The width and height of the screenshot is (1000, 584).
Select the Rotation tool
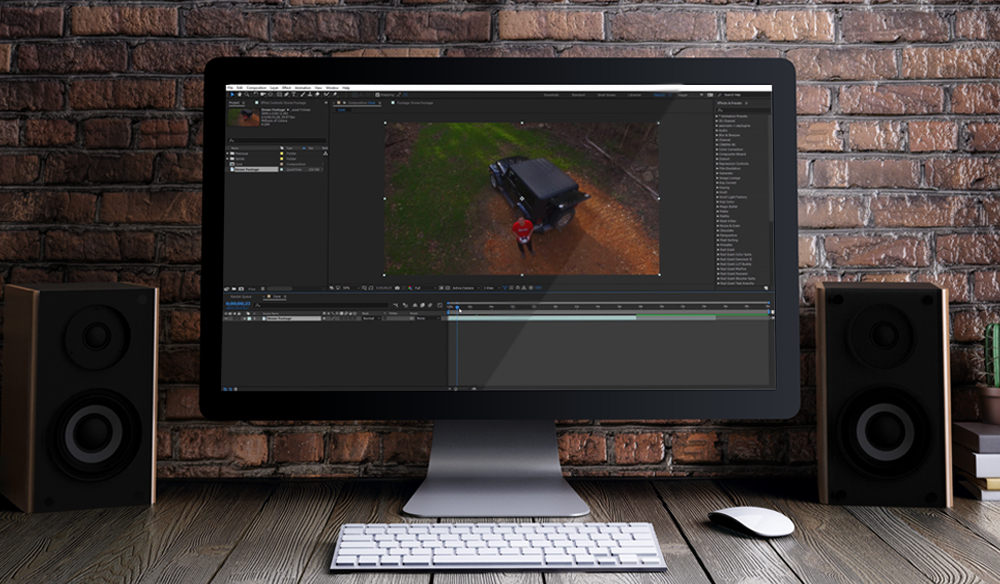tap(255, 93)
